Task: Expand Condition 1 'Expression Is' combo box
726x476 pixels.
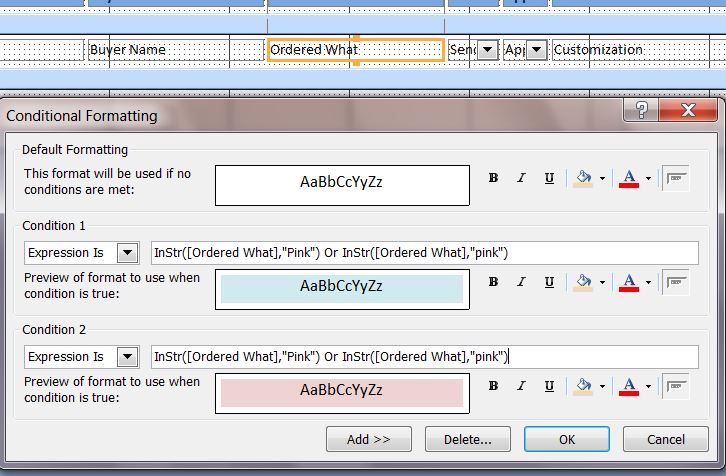Action: (128, 253)
